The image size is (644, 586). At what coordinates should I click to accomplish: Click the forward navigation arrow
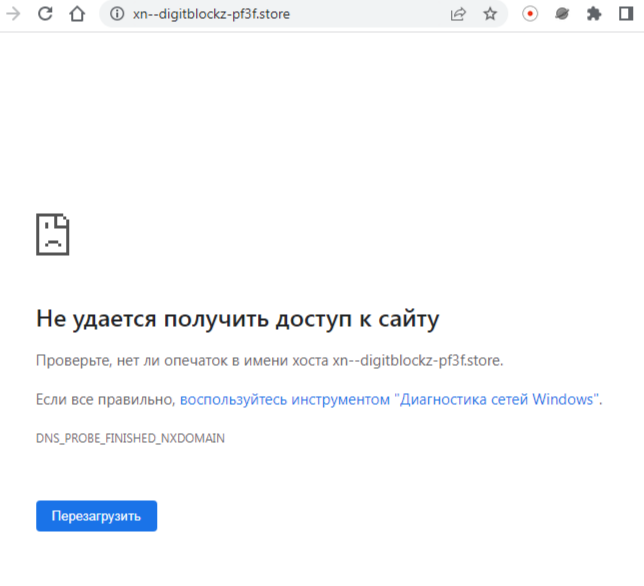pyautogui.click(x=13, y=14)
